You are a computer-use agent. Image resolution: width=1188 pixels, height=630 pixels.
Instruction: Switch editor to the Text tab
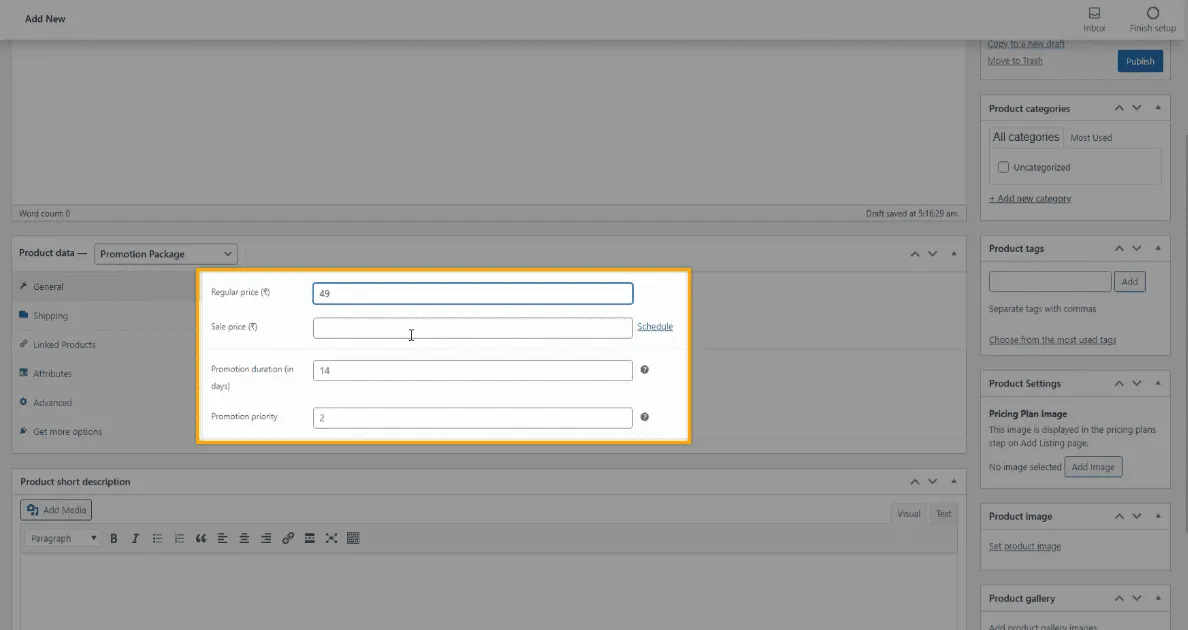coord(943,514)
